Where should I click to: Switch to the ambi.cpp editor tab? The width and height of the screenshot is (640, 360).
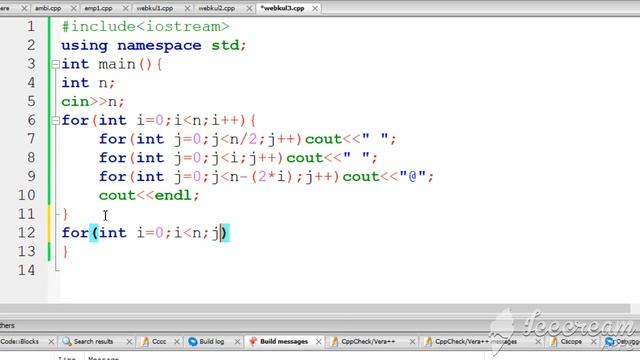coord(48,8)
